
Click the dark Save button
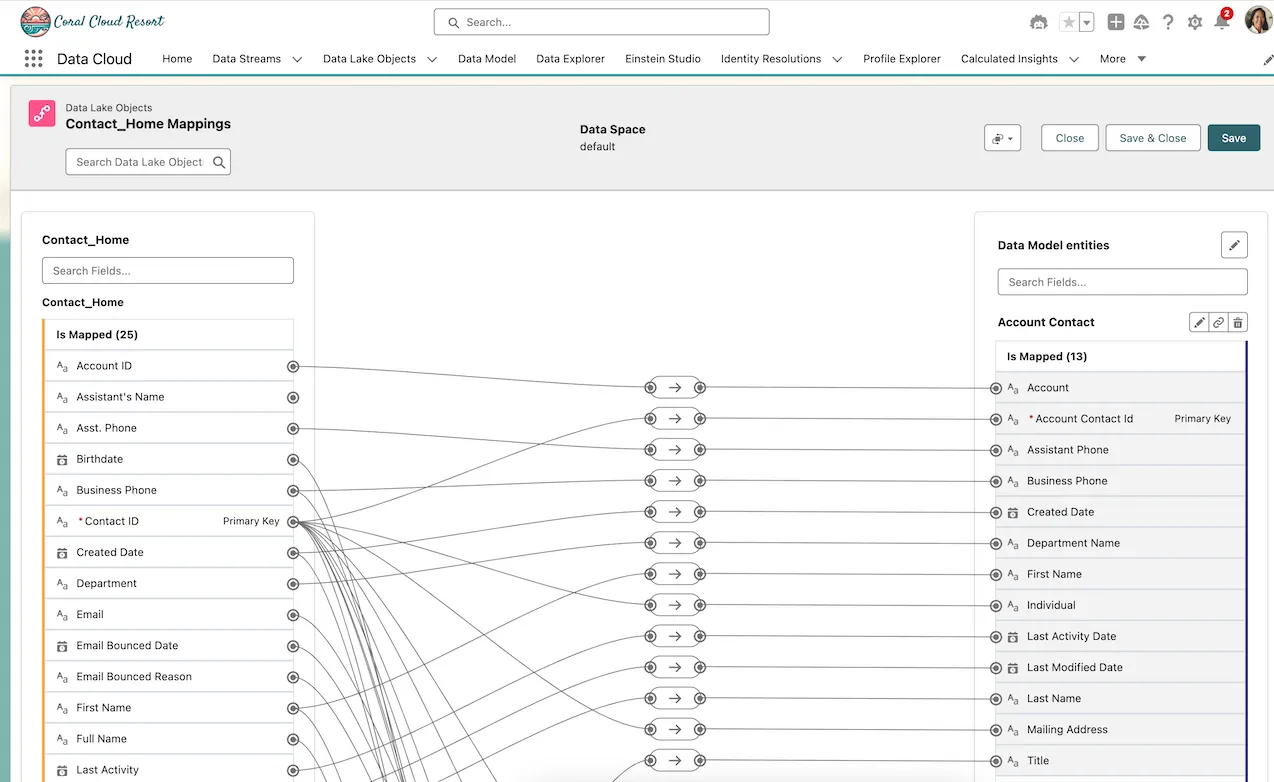coord(1233,138)
